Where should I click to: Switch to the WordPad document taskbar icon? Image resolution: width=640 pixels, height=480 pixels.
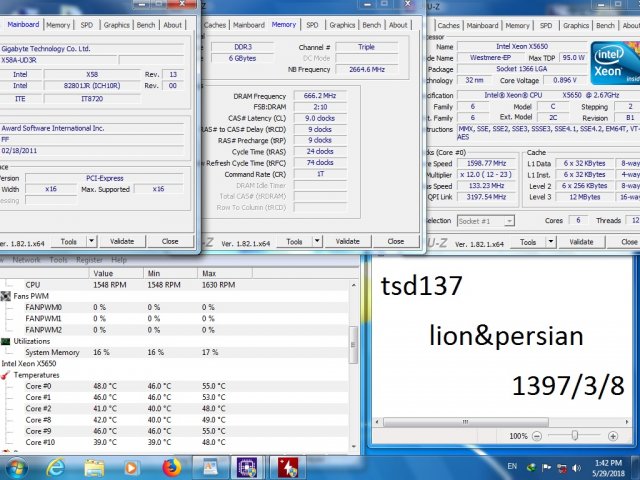(210, 468)
